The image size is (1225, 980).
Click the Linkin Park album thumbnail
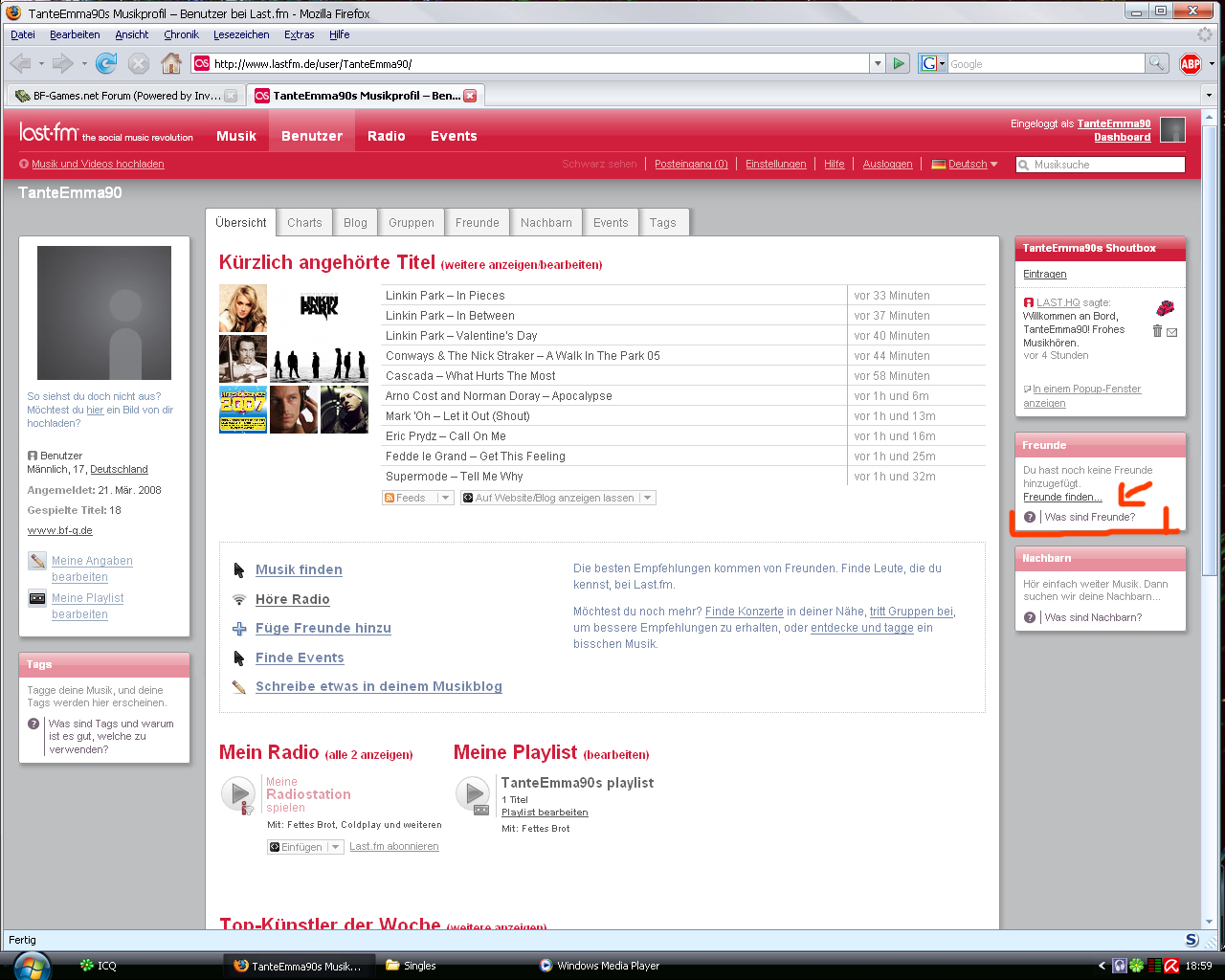coord(319,307)
